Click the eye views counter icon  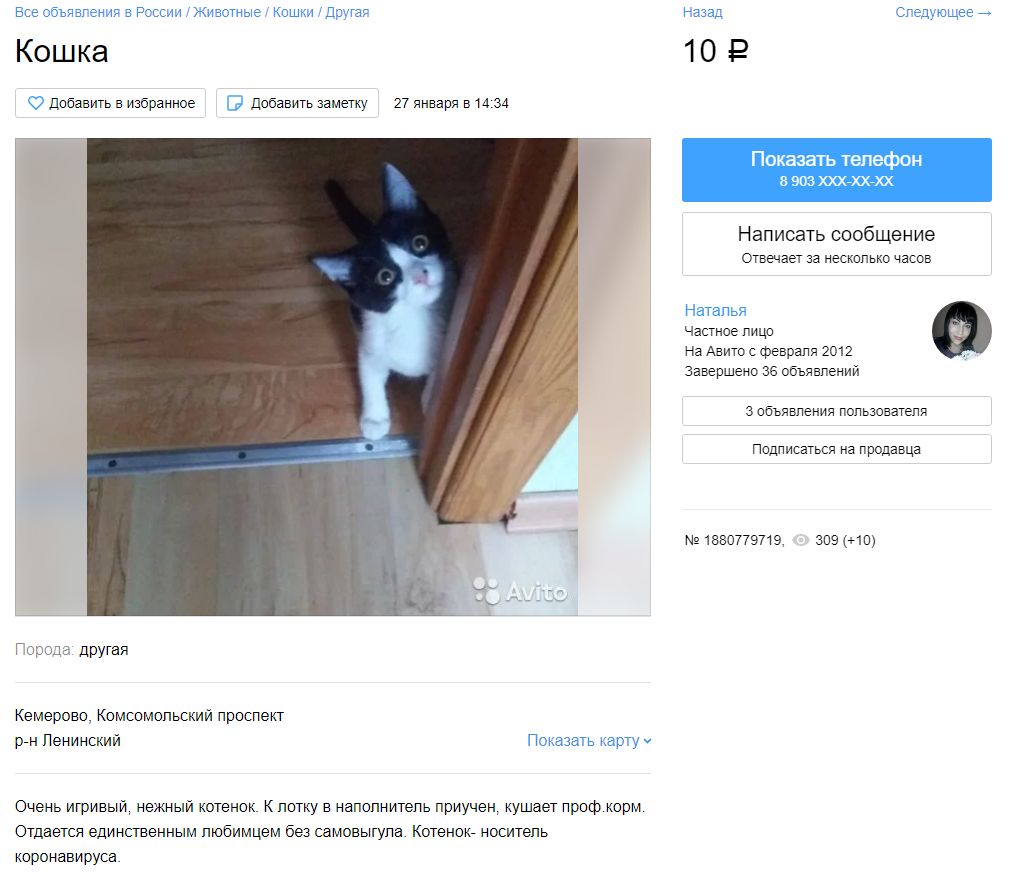[x=801, y=540]
